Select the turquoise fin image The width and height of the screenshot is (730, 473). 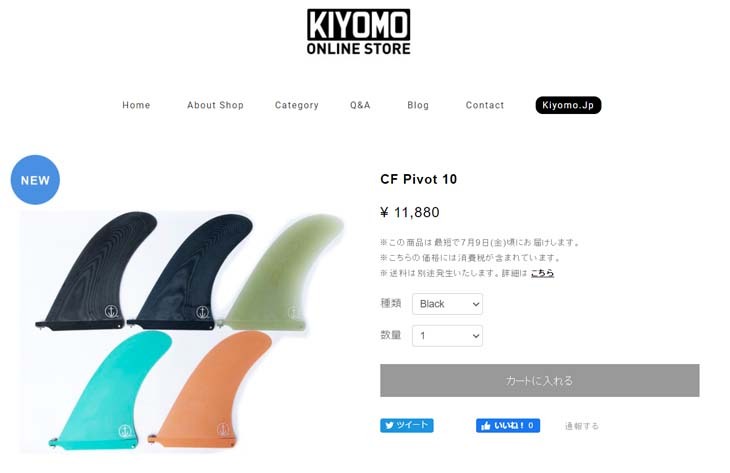tap(110, 390)
